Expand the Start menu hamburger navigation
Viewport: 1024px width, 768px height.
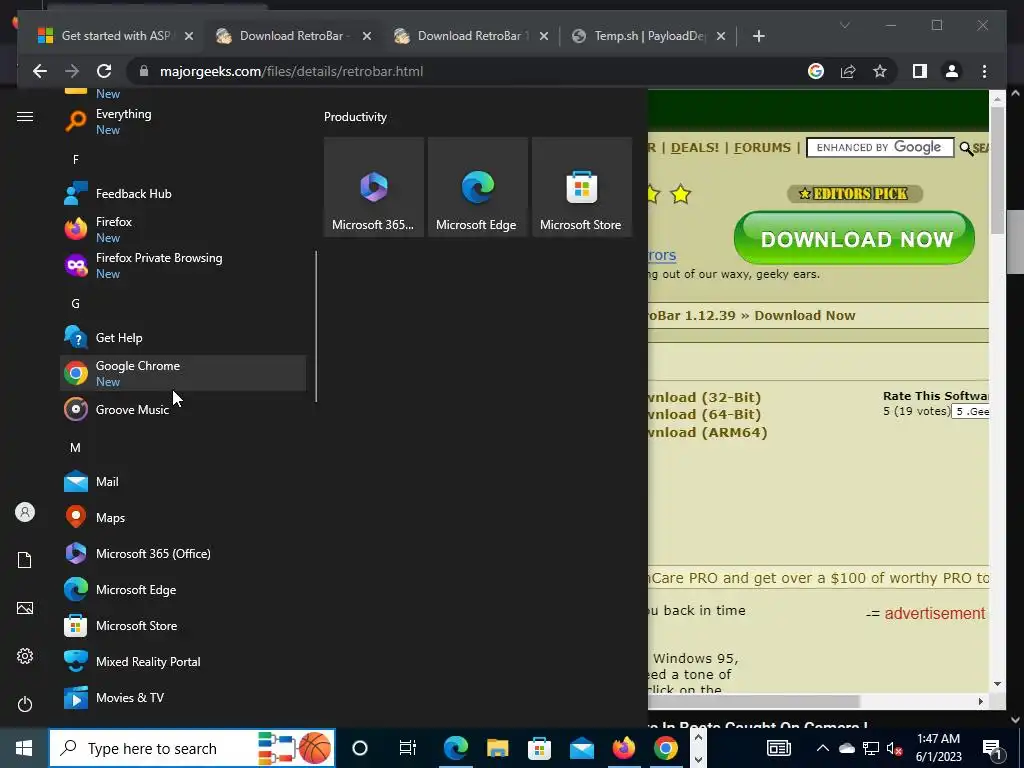(x=25, y=116)
